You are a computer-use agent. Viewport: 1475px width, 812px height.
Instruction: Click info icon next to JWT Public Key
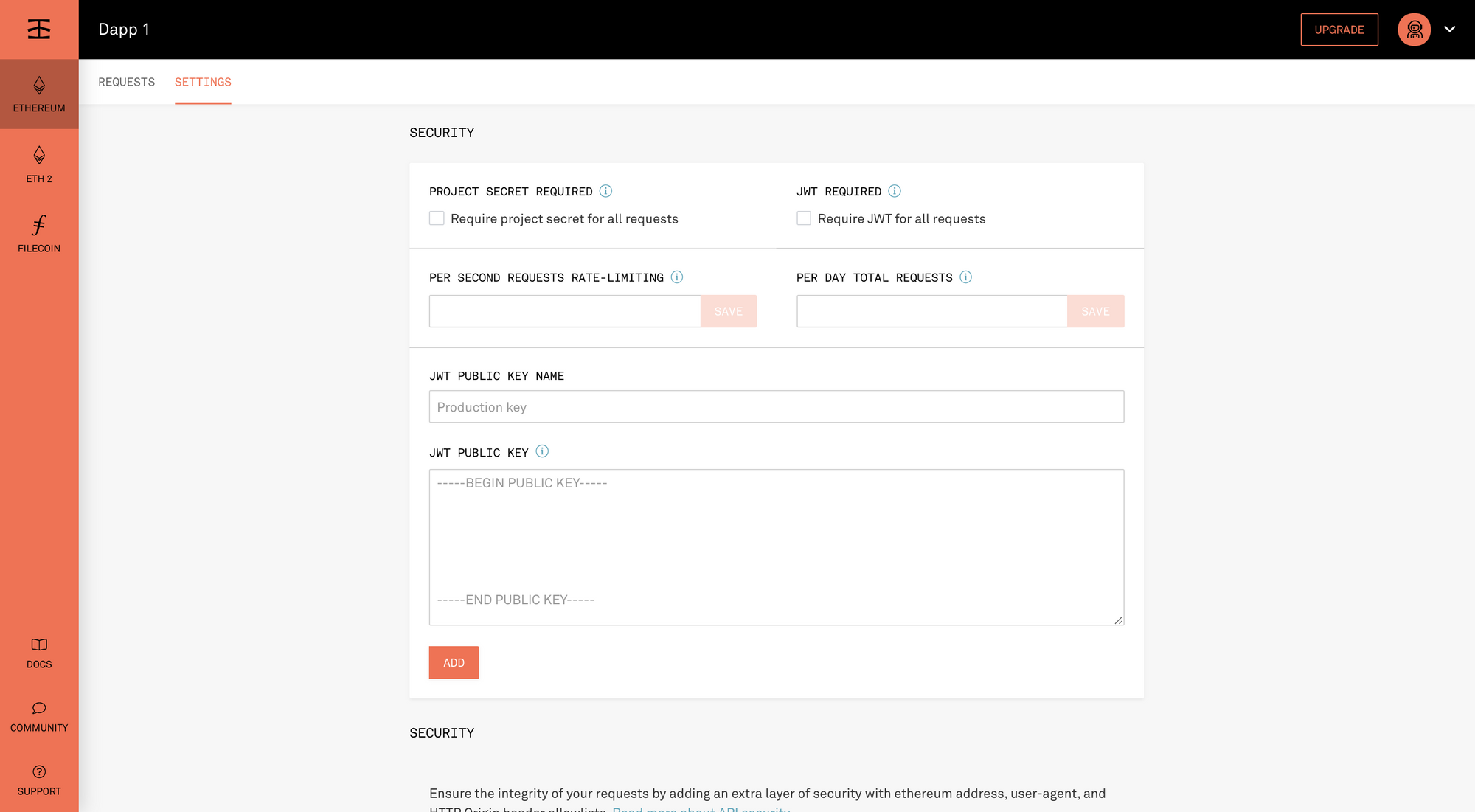tap(542, 451)
